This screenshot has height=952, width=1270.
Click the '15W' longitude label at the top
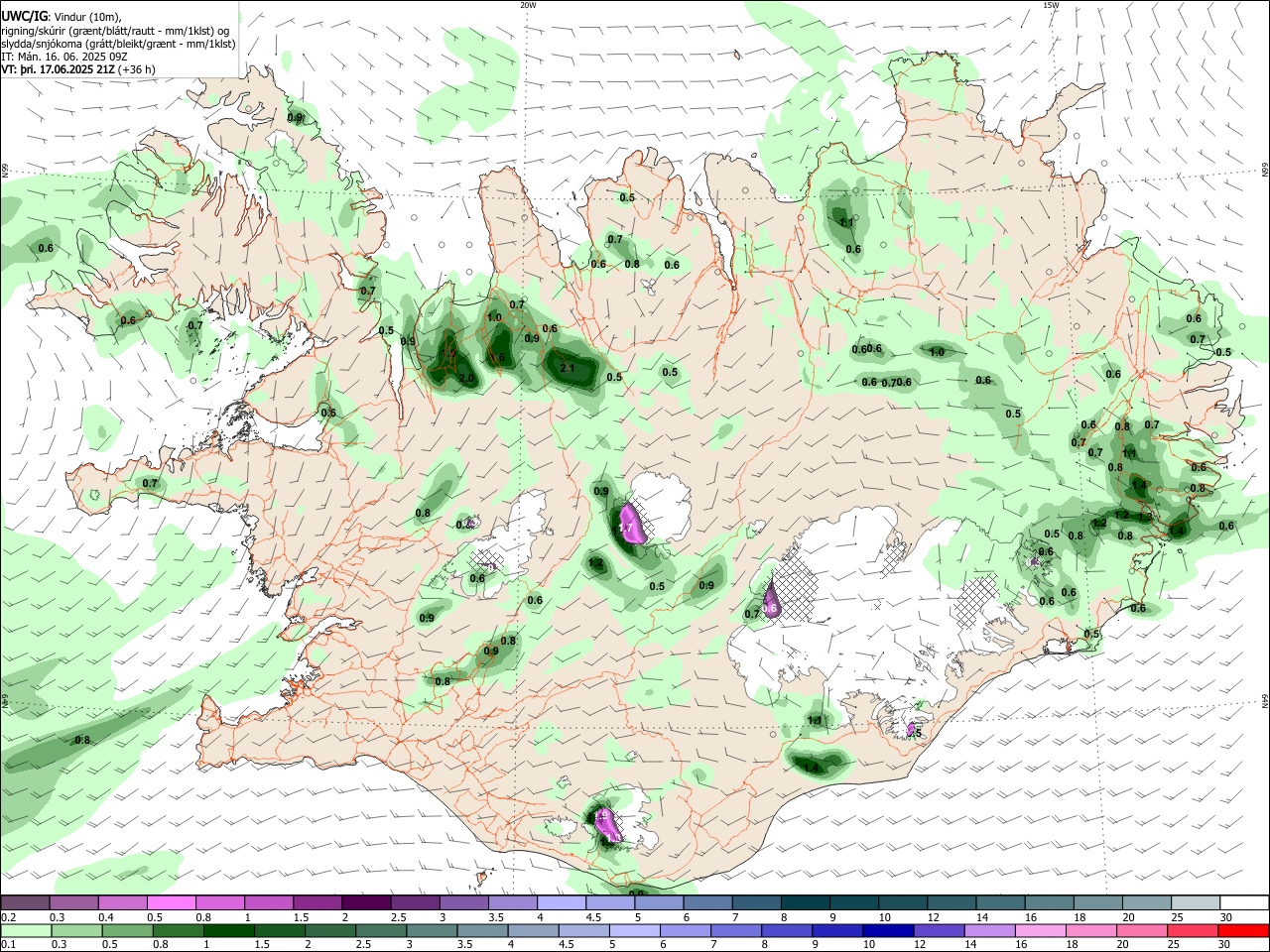(x=1051, y=5)
